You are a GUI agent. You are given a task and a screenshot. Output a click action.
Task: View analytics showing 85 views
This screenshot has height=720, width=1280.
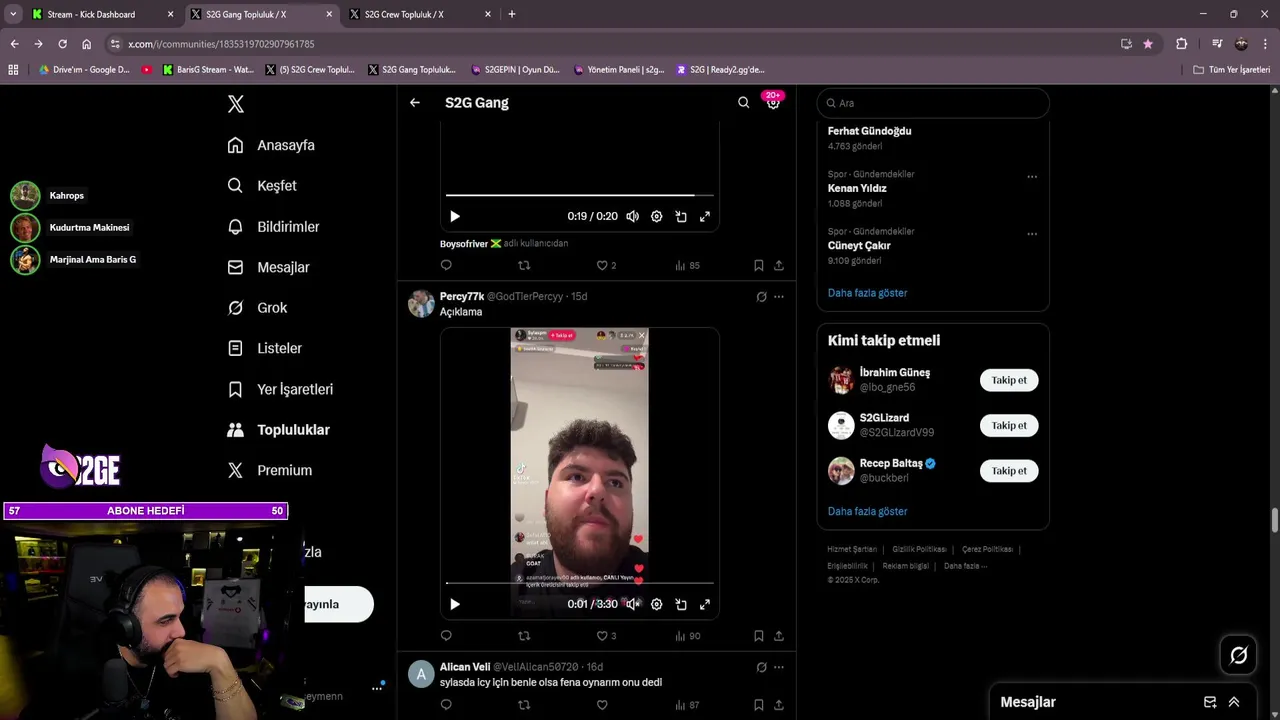pos(687,265)
